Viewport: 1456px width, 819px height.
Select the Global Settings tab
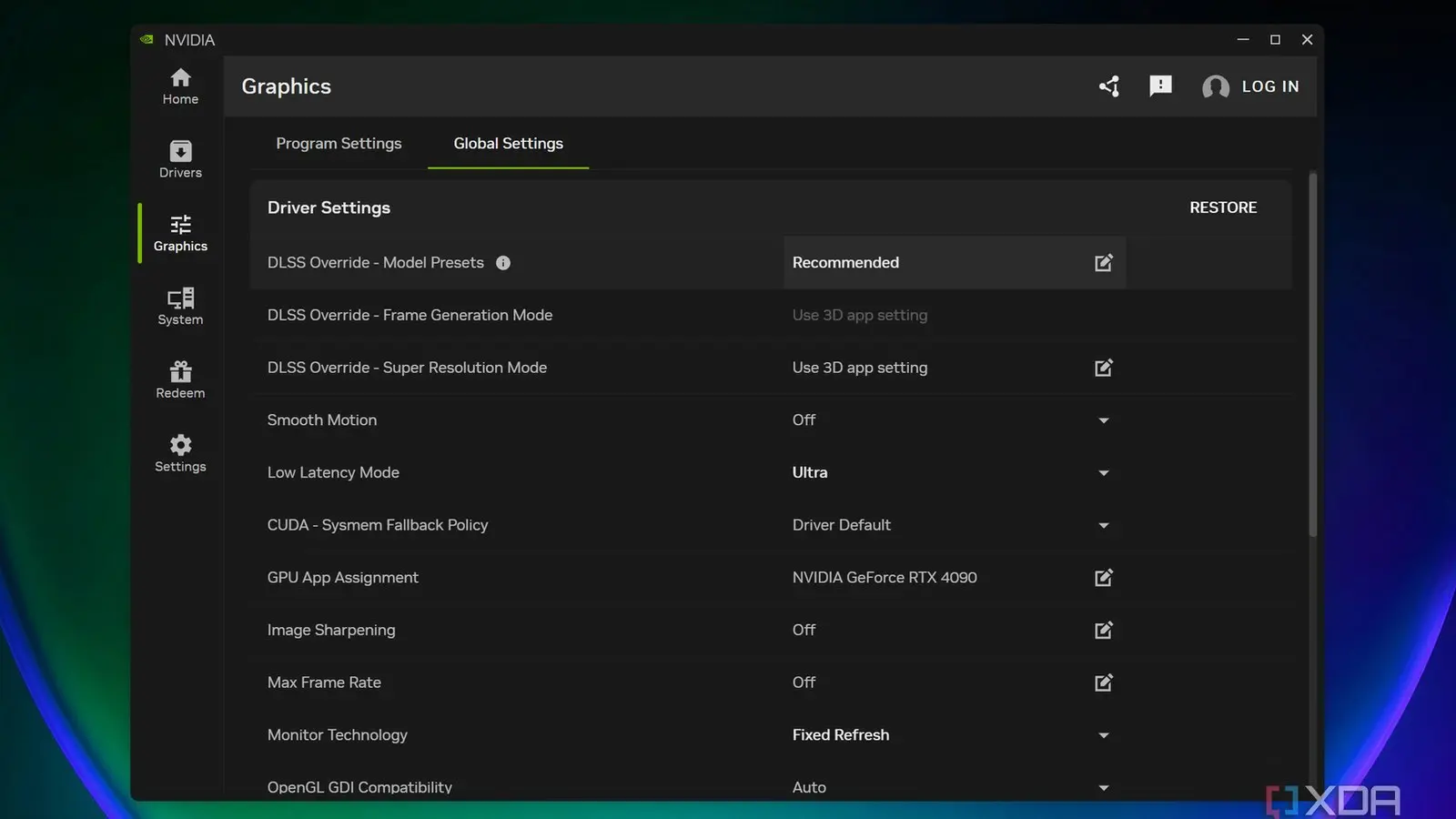click(508, 144)
